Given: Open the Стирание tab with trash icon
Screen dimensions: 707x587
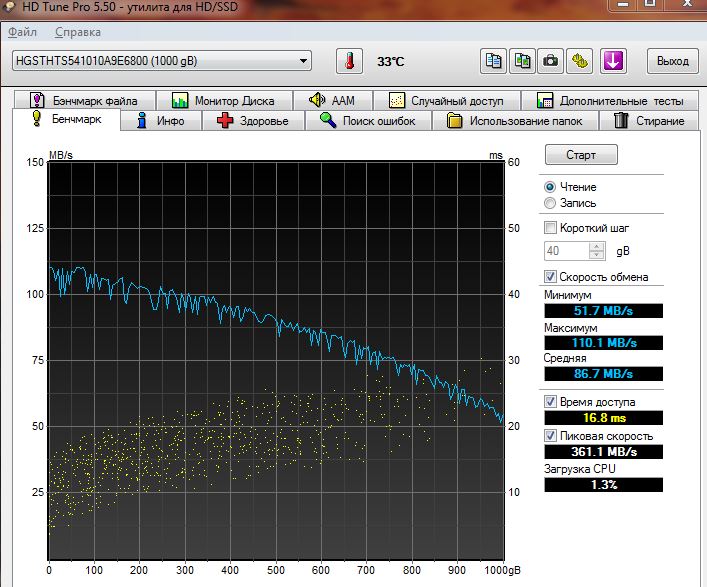Looking at the screenshot, I should coord(650,121).
